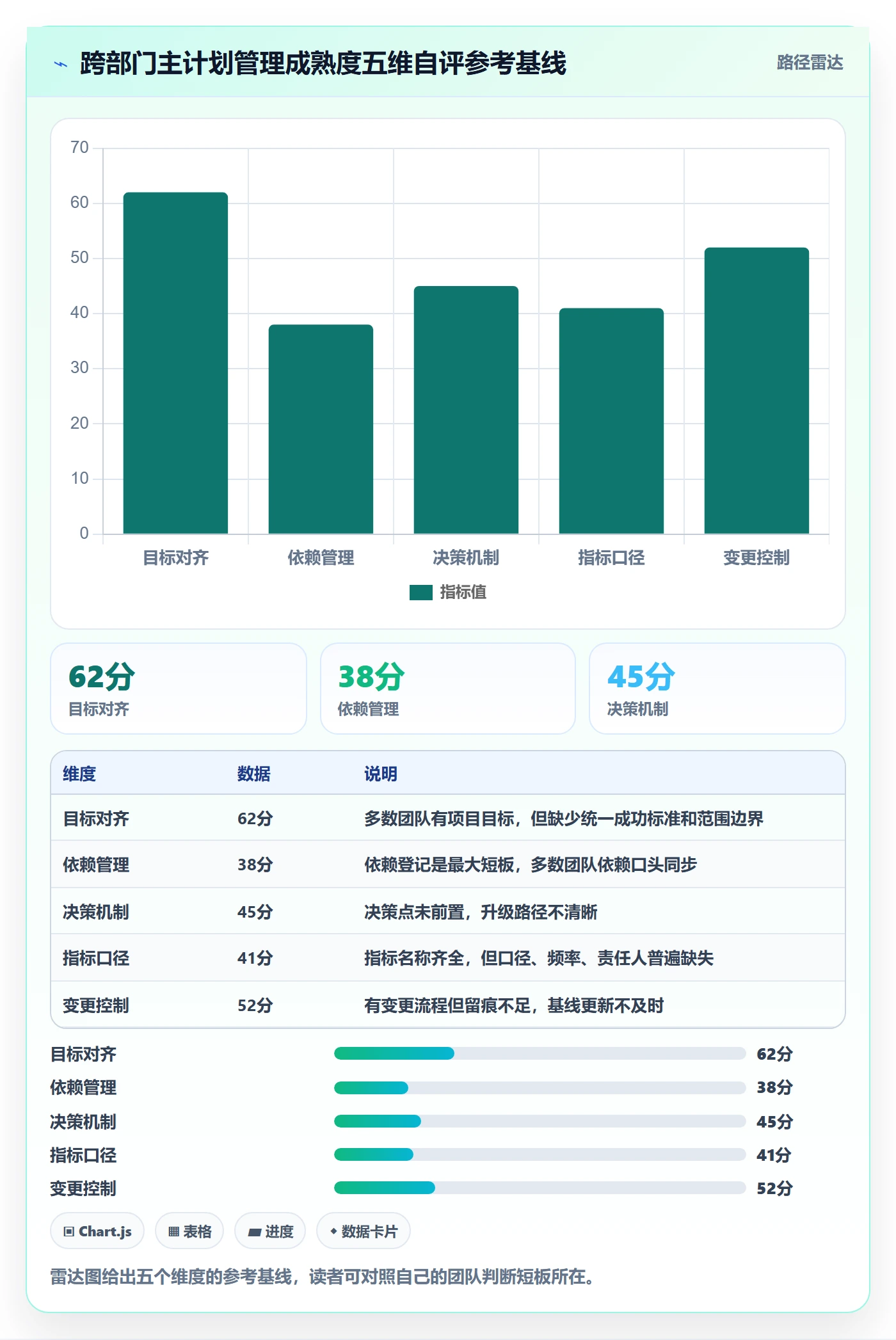Click the 进度 tag chip
The image size is (896, 1340).
coord(270,1231)
